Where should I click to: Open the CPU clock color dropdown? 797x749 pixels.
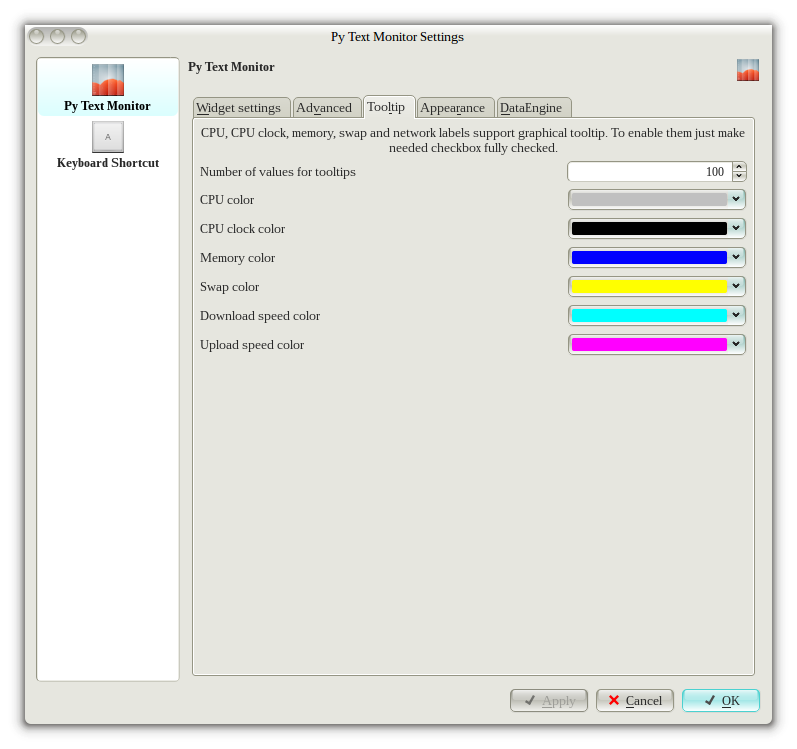pyautogui.click(x=736, y=229)
